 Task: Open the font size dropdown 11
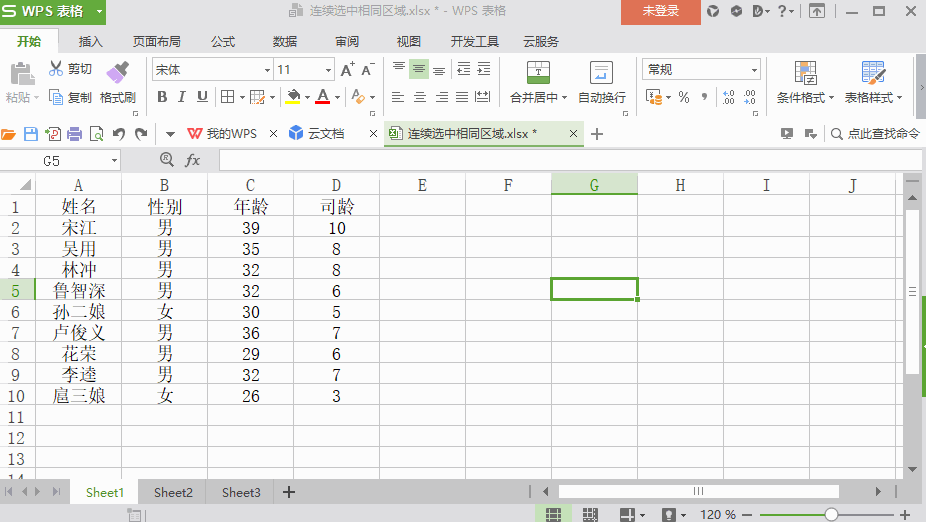[x=328, y=70]
